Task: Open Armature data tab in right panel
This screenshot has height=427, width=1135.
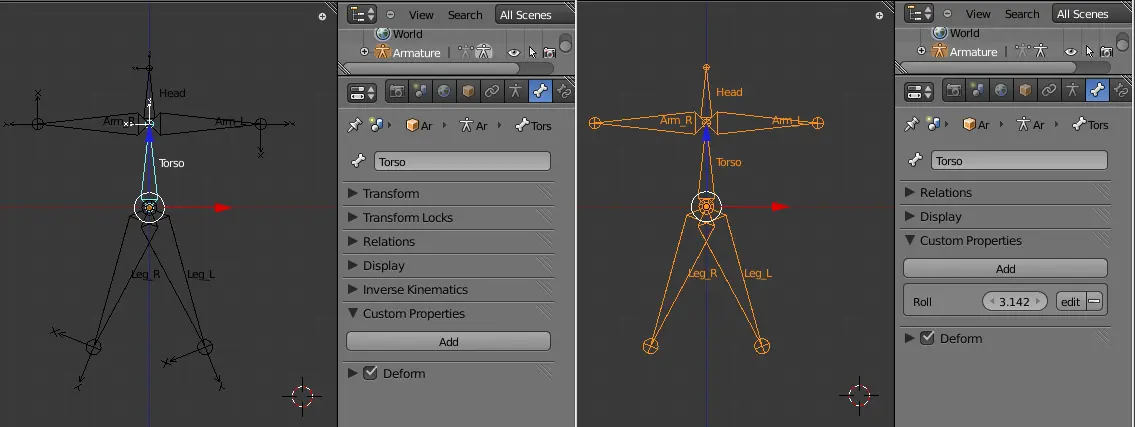Action: tap(1073, 91)
